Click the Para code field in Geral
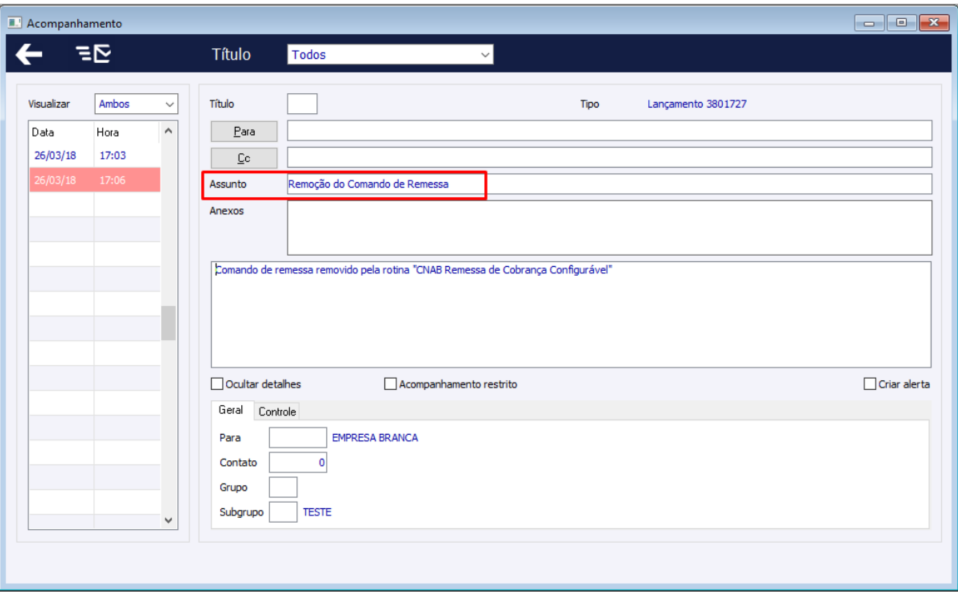 (298, 437)
